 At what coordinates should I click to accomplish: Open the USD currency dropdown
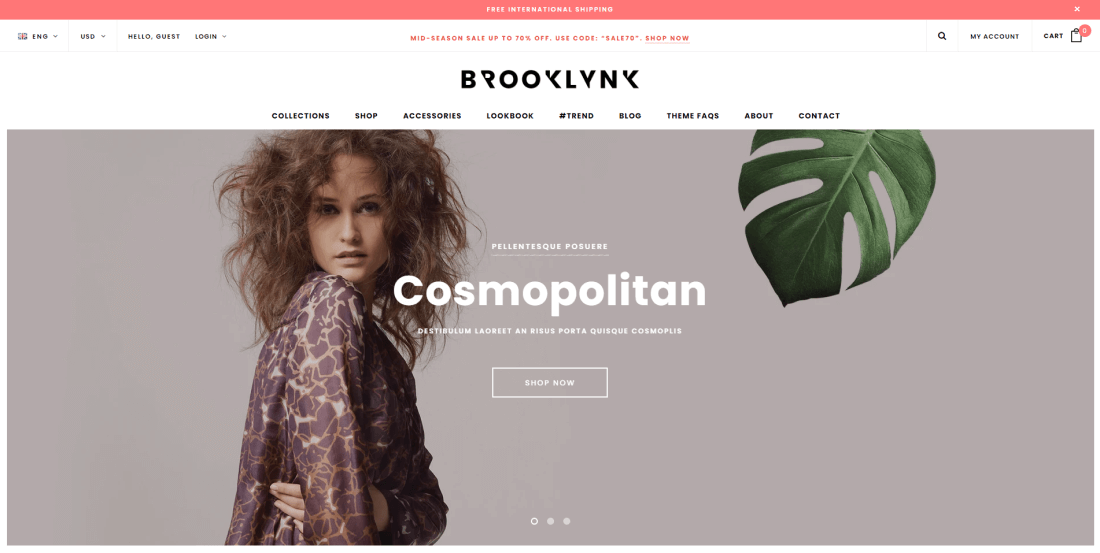93,36
